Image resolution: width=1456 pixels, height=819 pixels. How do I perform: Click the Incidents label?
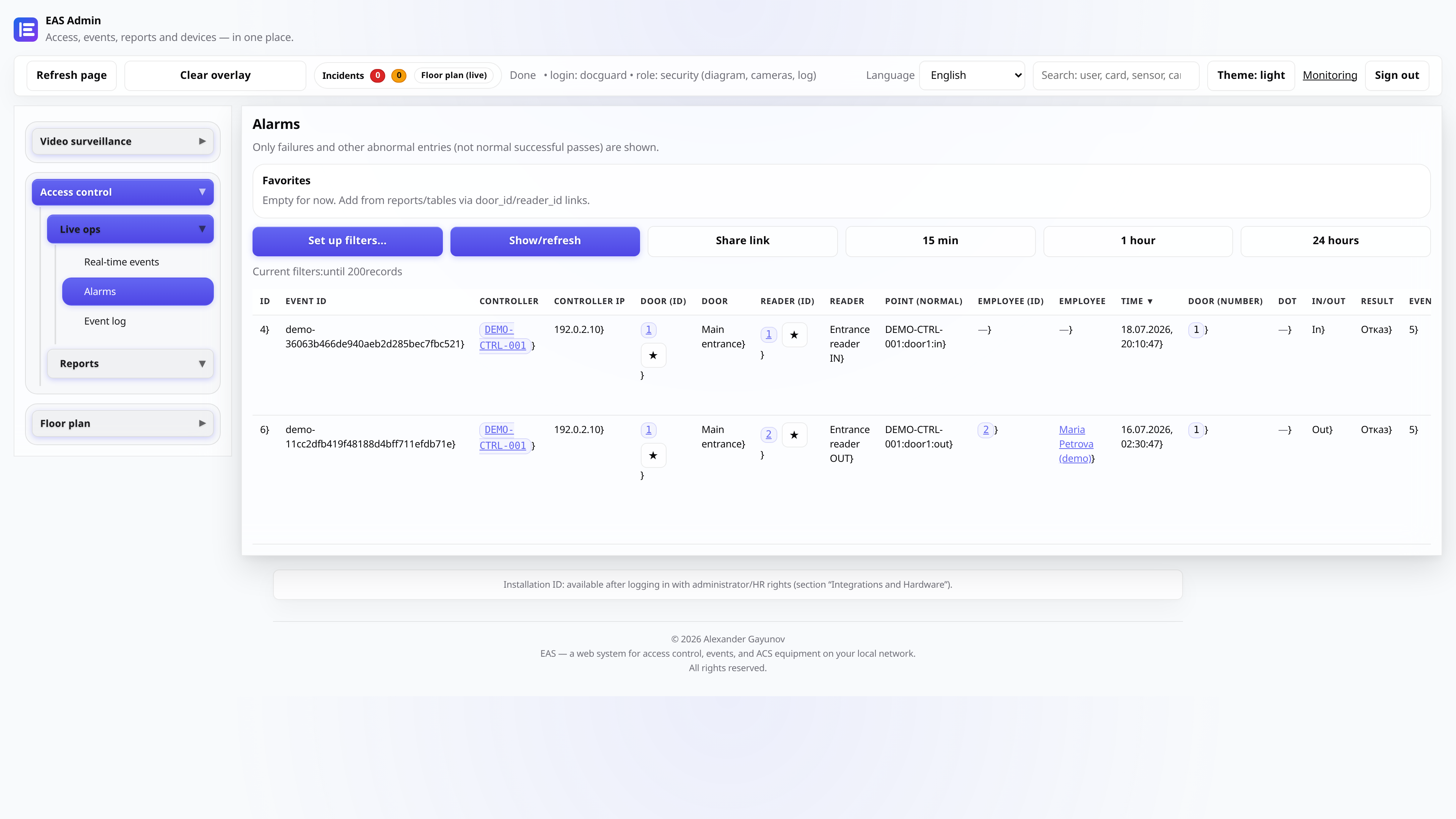click(x=343, y=76)
